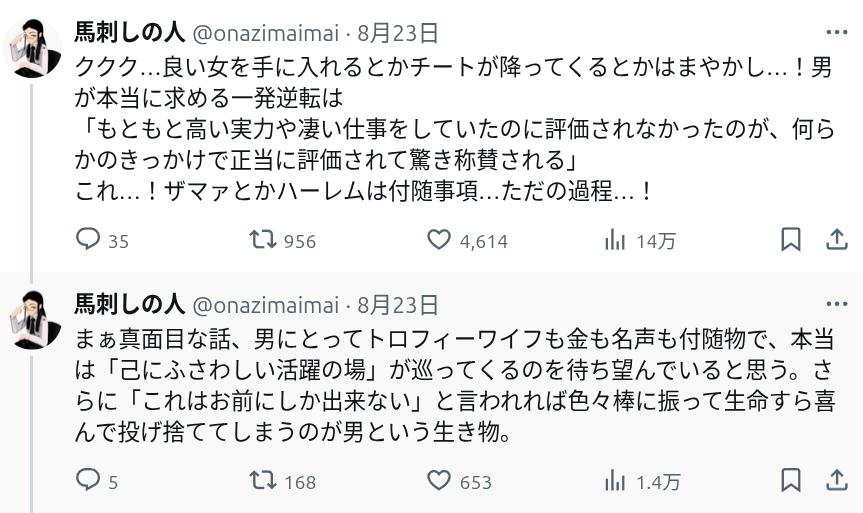Repost the second tweet with 168 reposts
The image size is (863, 513).
point(263,481)
